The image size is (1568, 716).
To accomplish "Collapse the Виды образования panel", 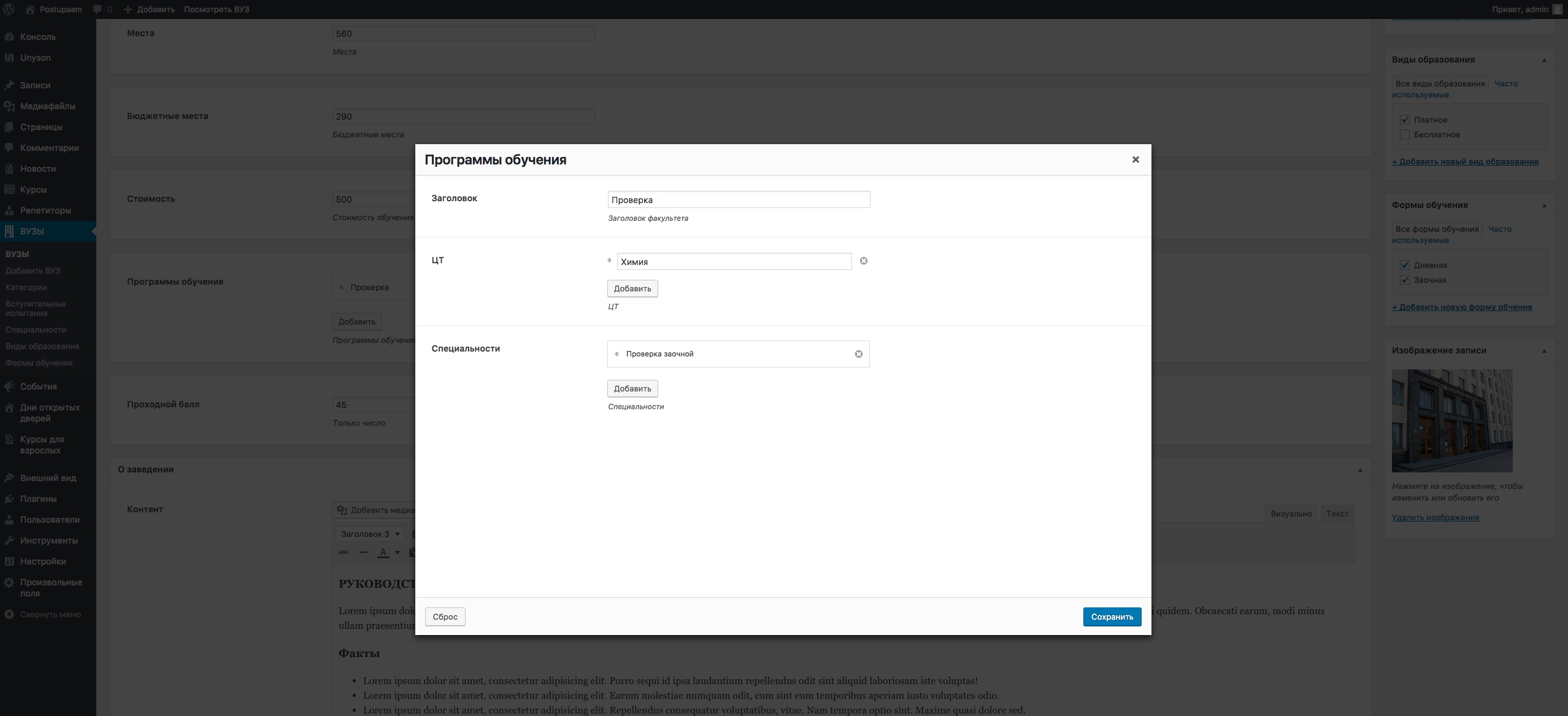I will 1544,60.
